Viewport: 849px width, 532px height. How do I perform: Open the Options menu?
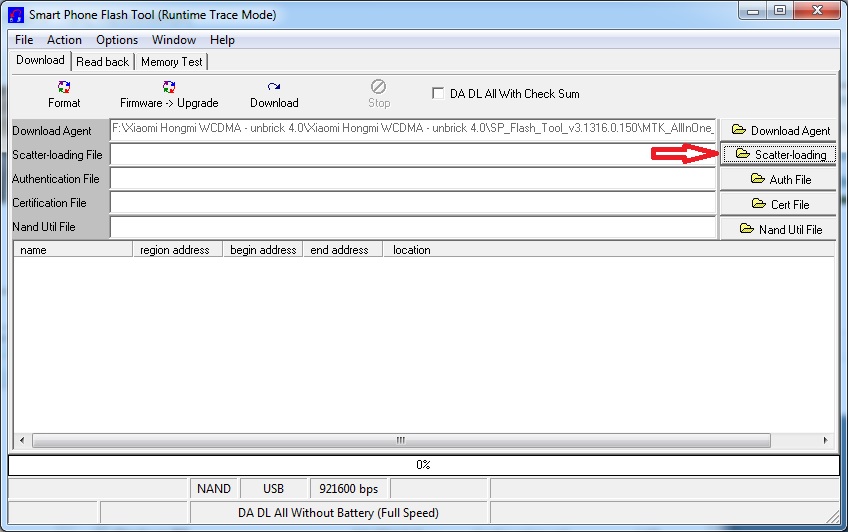tap(117, 40)
